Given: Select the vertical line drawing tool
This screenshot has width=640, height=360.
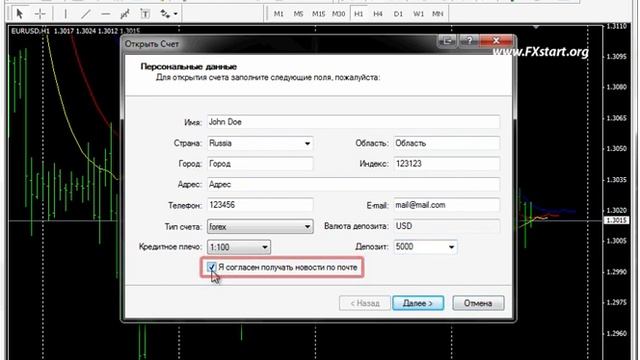Looking at the screenshot, I should point(65,14).
